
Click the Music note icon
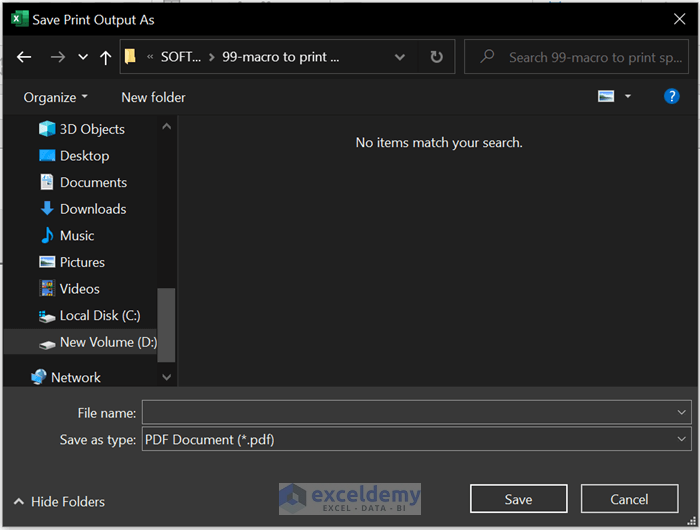pyautogui.click(x=47, y=235)
